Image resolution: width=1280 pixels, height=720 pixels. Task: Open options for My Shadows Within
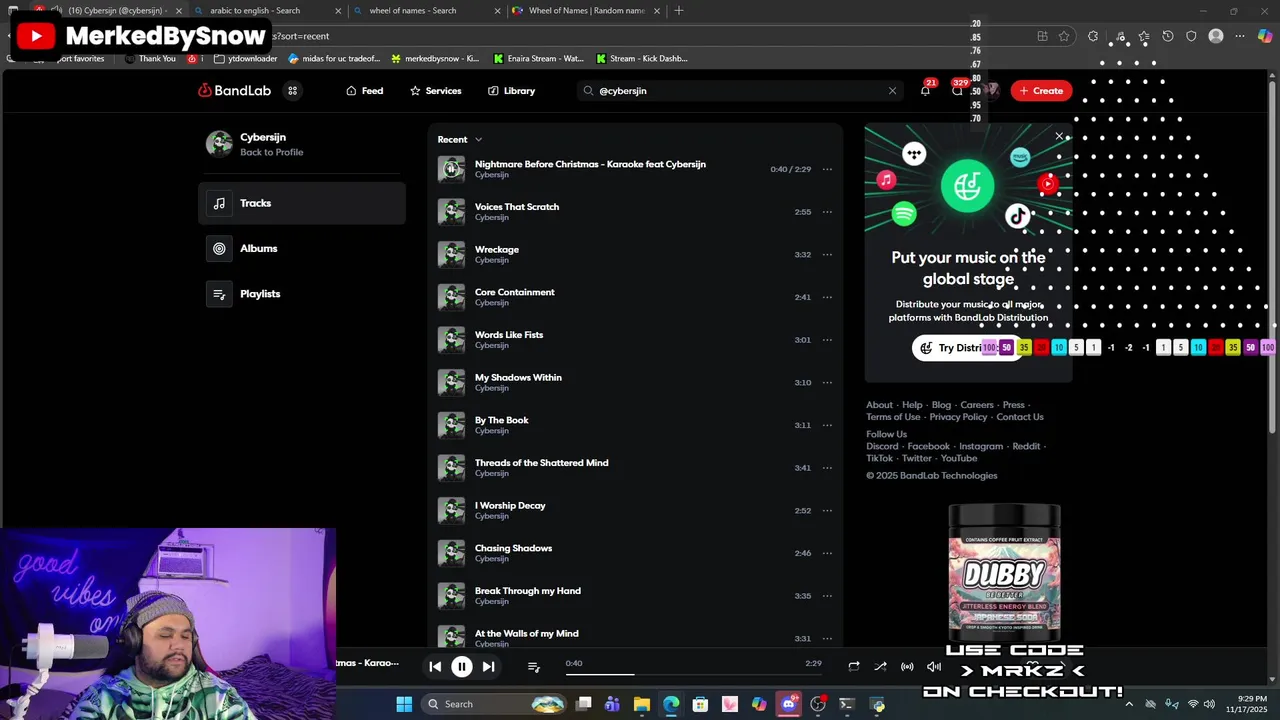click(827, 383)
